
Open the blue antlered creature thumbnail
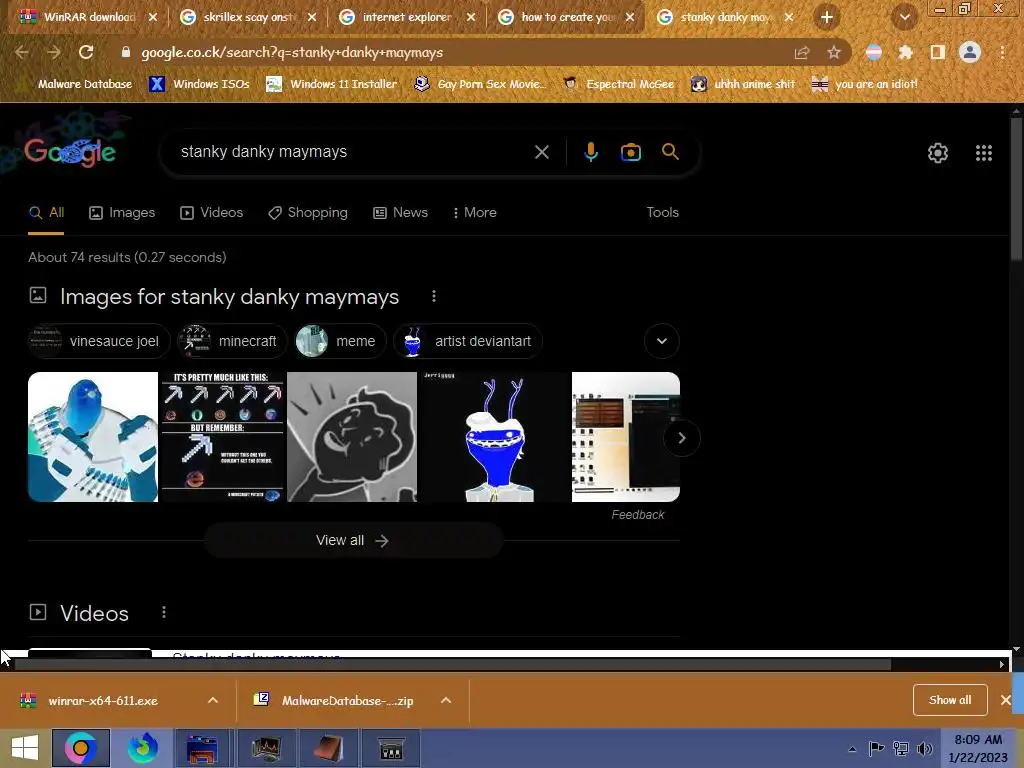494,437
